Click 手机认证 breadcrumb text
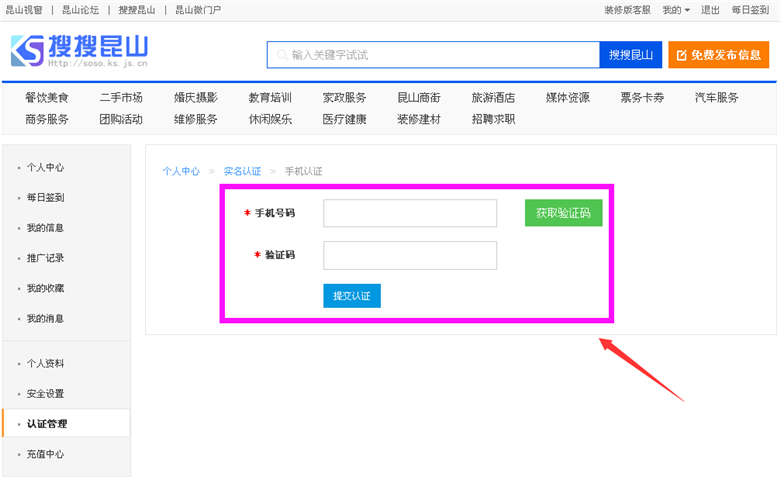Image resolution: width=780 pixels, height=479 pixels. [x=303, y=172]
